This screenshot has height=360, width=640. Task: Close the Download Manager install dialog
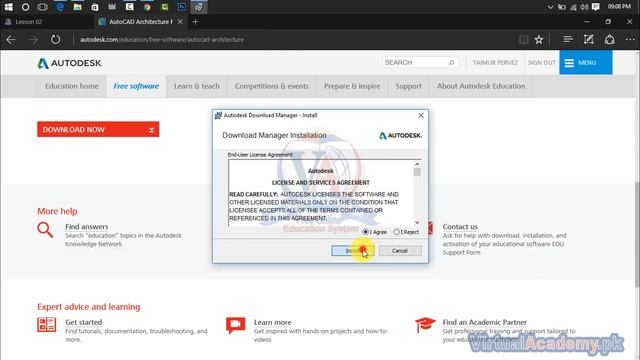click(x=421, y=116)
